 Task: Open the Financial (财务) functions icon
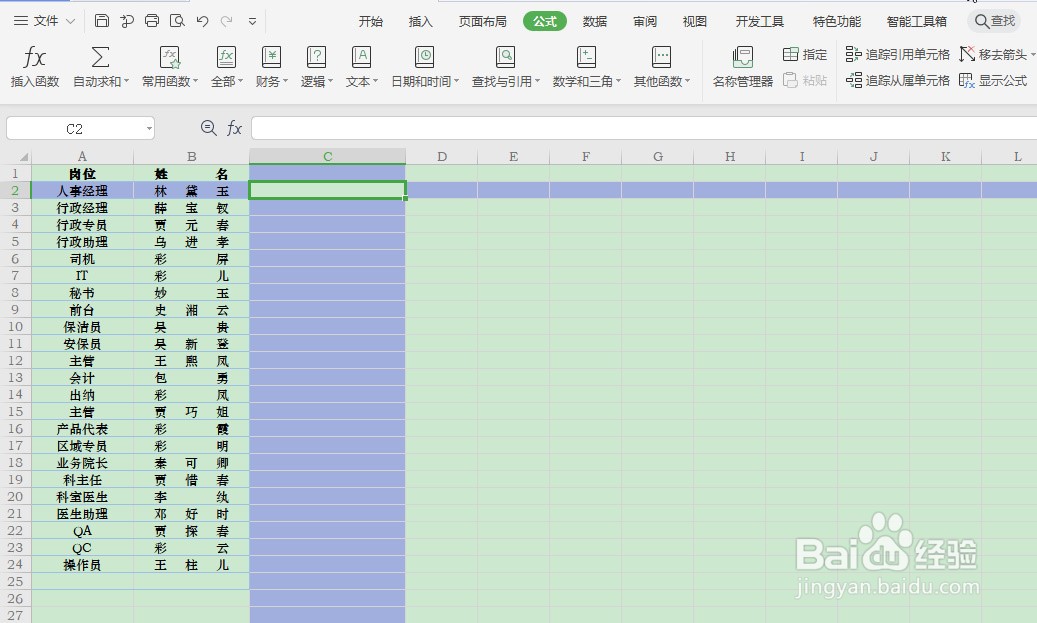point(271,58)
